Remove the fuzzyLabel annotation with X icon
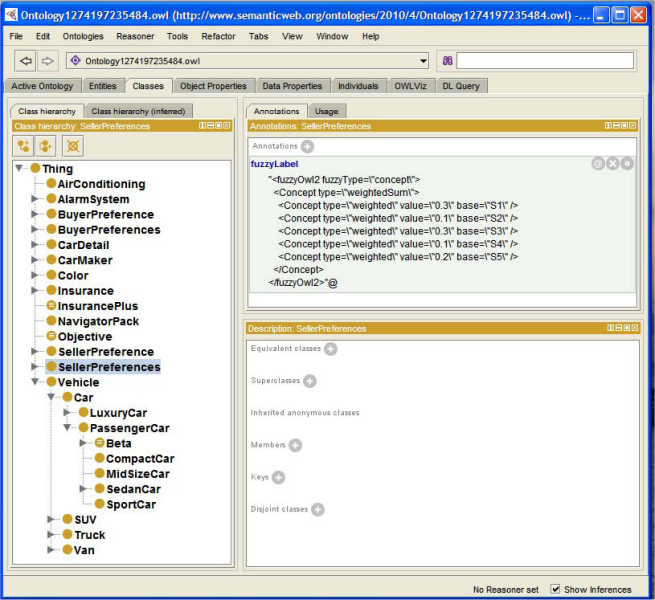 coord(613,163)
